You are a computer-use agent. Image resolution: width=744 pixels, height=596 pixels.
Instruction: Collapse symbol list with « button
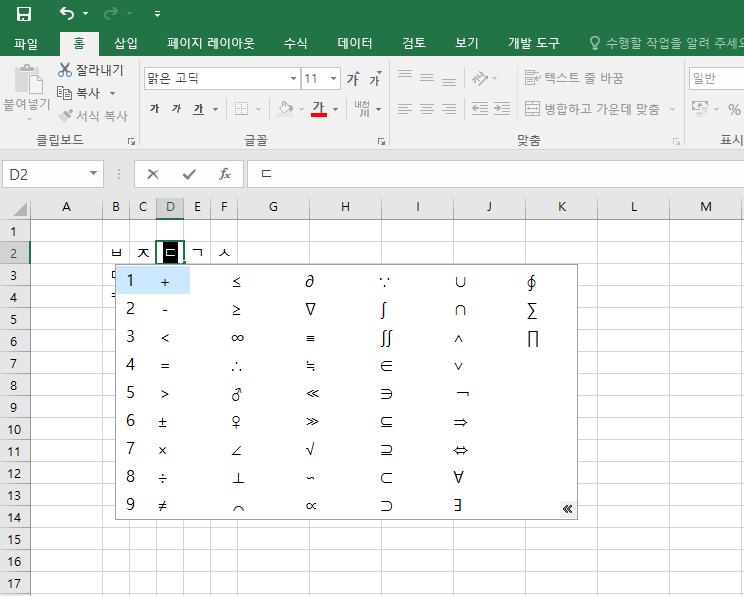[x=567, y=509]
